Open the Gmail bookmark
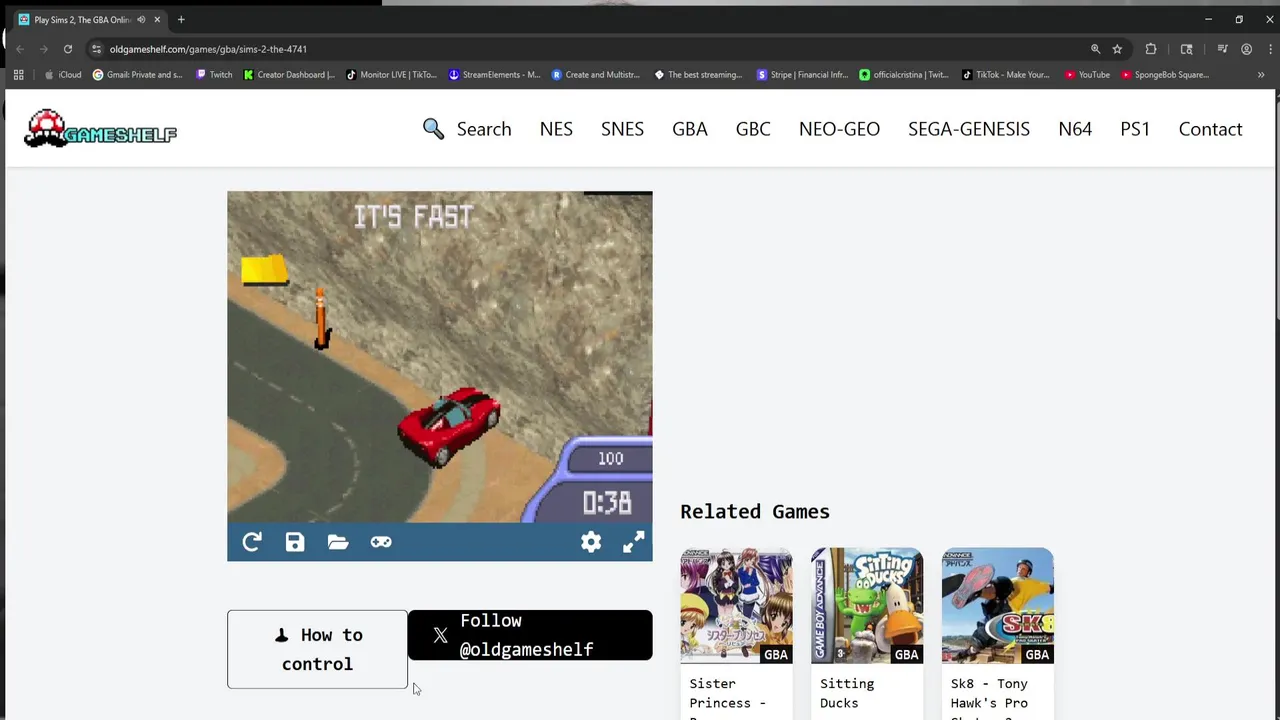The height and width of the screenshot is (720, 1280). (138, 75)
